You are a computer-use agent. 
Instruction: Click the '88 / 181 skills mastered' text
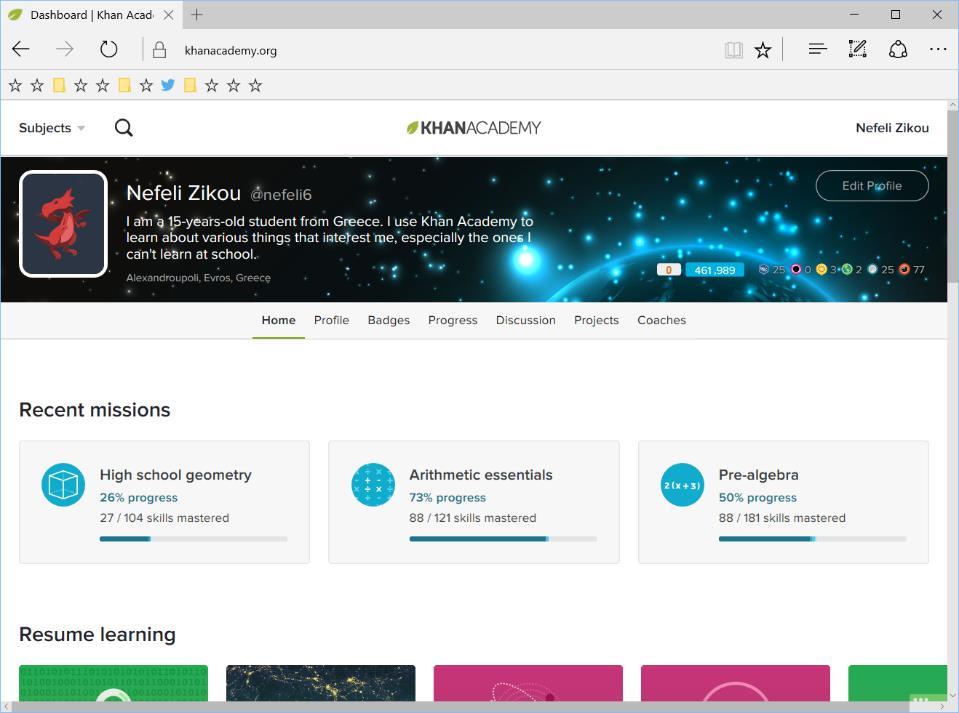tap(782, 518)
